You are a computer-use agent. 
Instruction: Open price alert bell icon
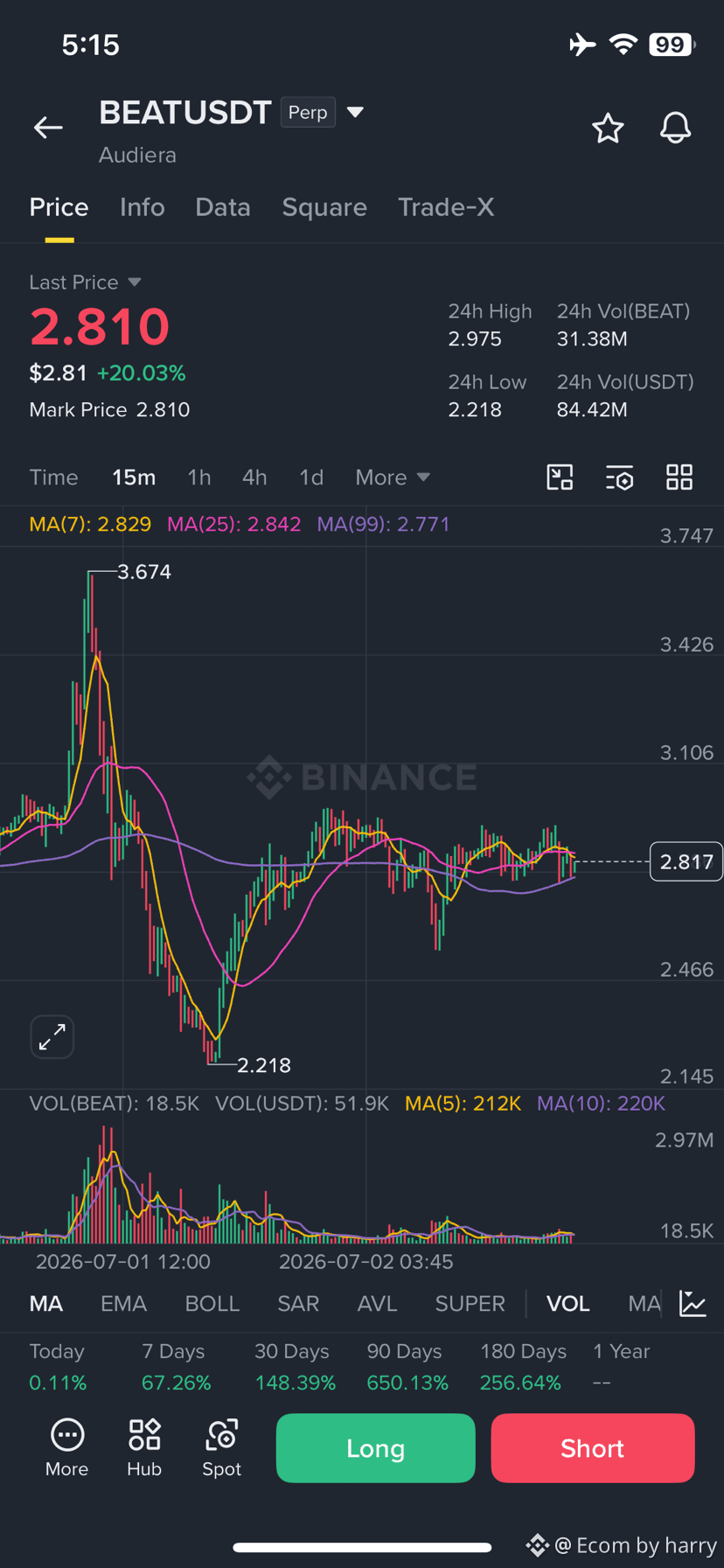(675, 129)
